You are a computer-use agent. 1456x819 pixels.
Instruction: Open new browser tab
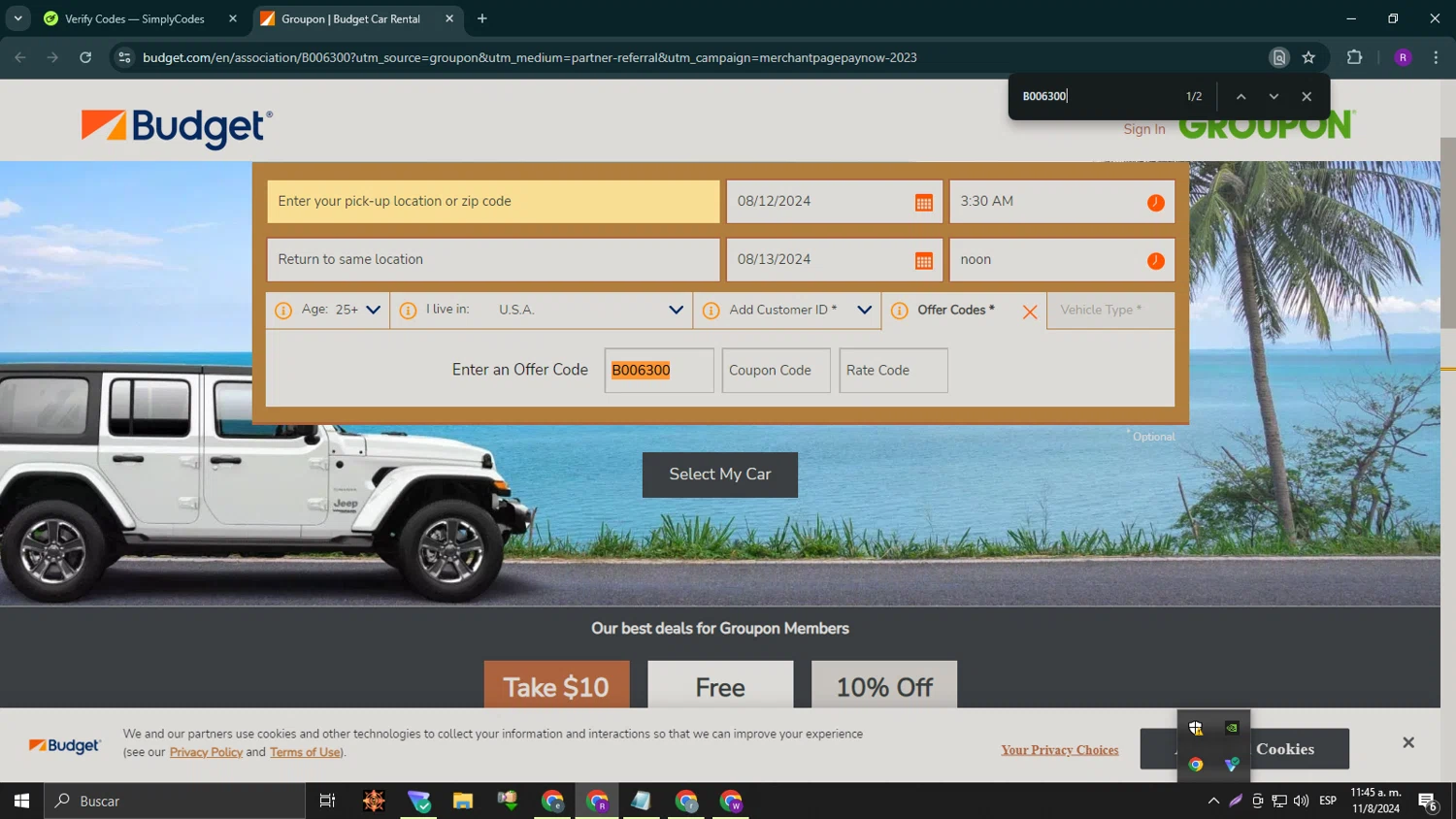click(481, 18)
